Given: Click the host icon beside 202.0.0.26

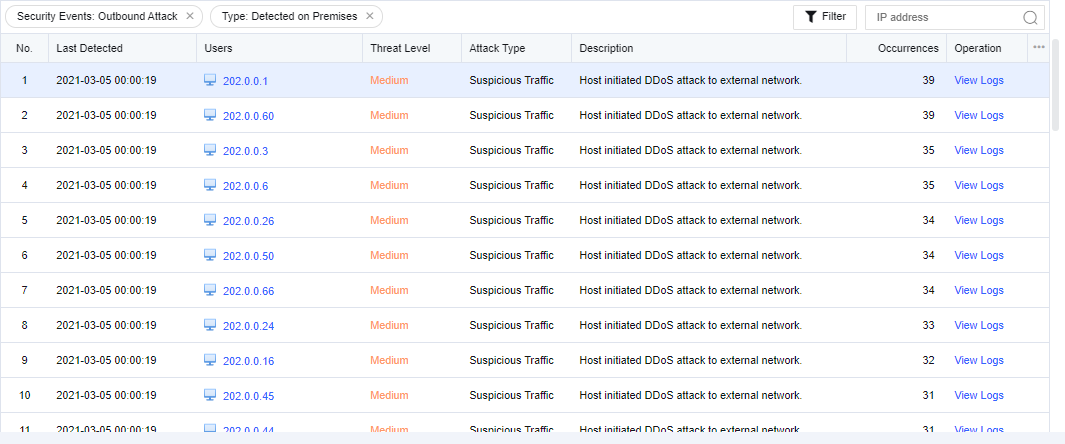Looking at the screenshot, I should coord(210,220).
